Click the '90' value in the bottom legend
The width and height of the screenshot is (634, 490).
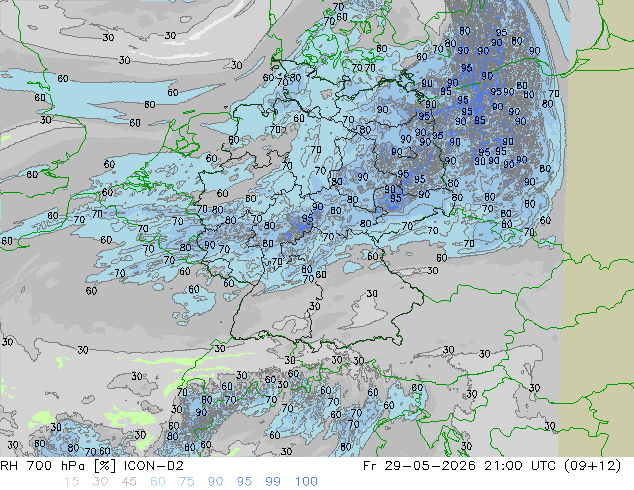(215, 482)
